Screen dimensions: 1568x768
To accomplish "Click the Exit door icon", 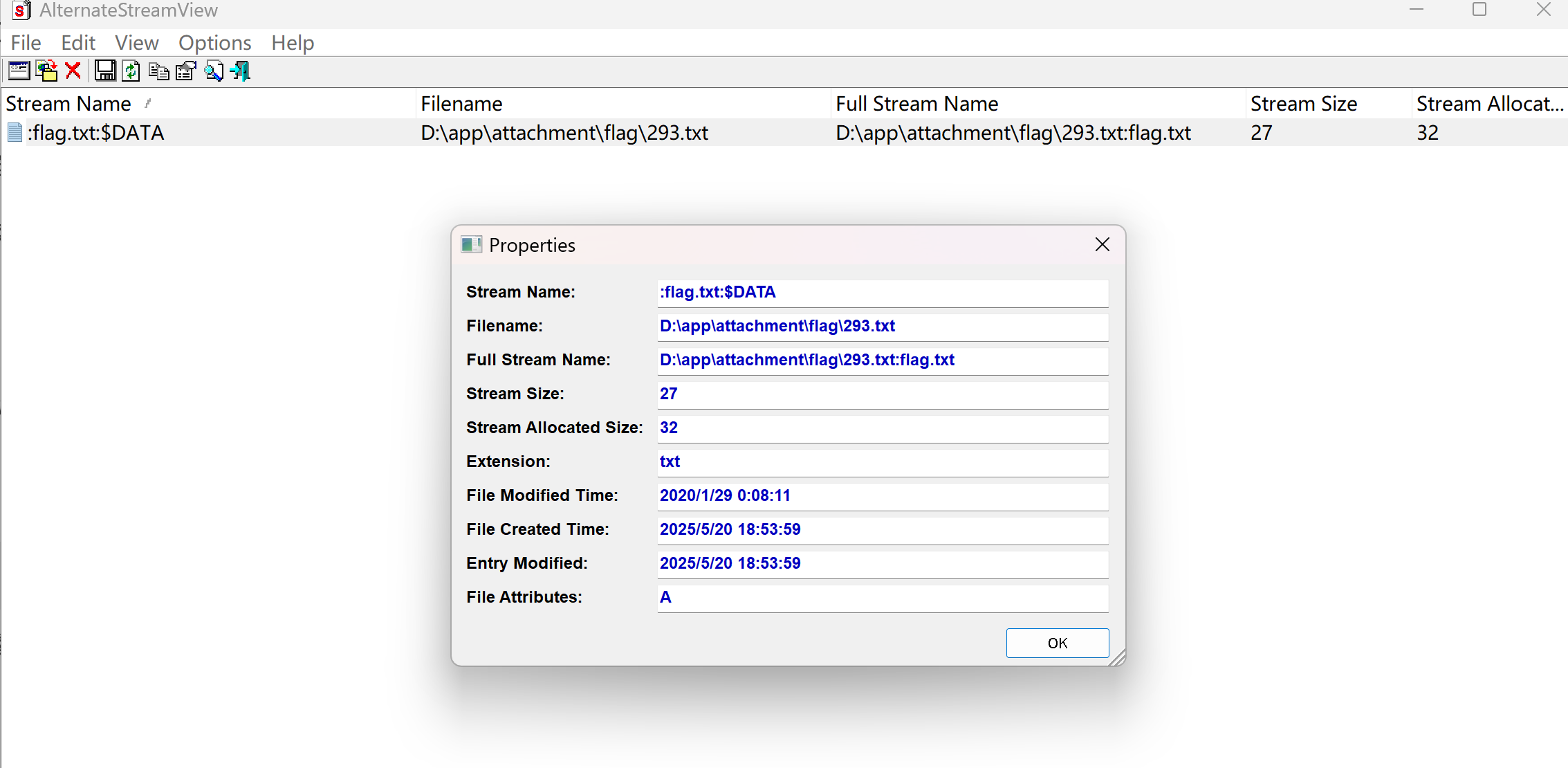I will 241,71.
